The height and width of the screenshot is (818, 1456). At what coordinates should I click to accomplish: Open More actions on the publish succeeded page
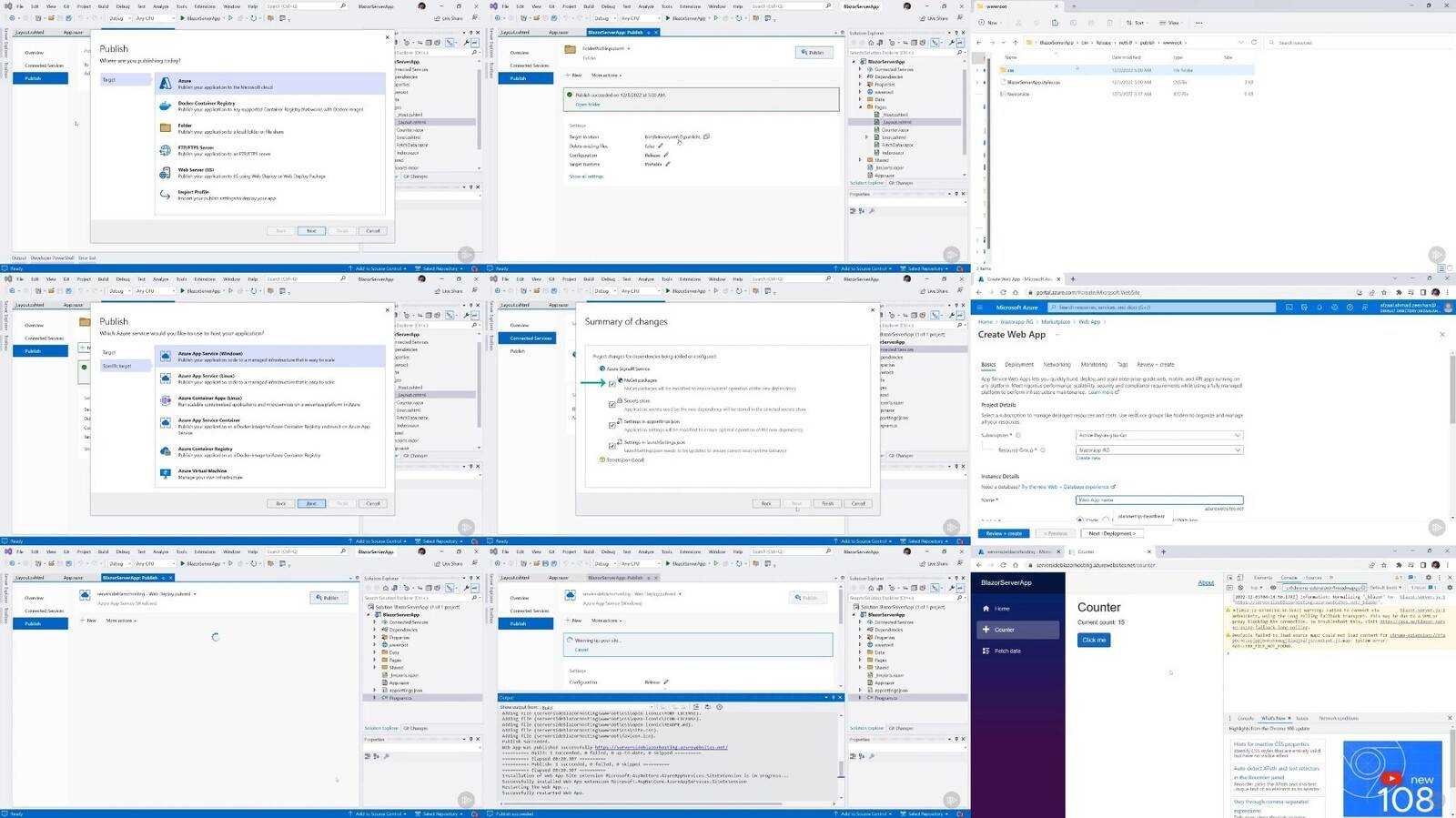click(605, 76)
